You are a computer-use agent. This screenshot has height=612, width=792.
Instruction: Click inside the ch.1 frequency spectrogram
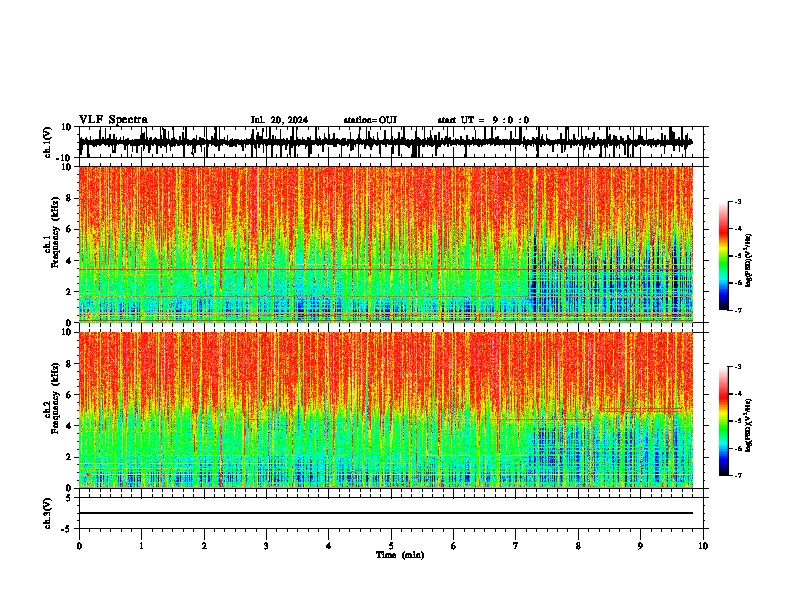(x=386, y=244)
